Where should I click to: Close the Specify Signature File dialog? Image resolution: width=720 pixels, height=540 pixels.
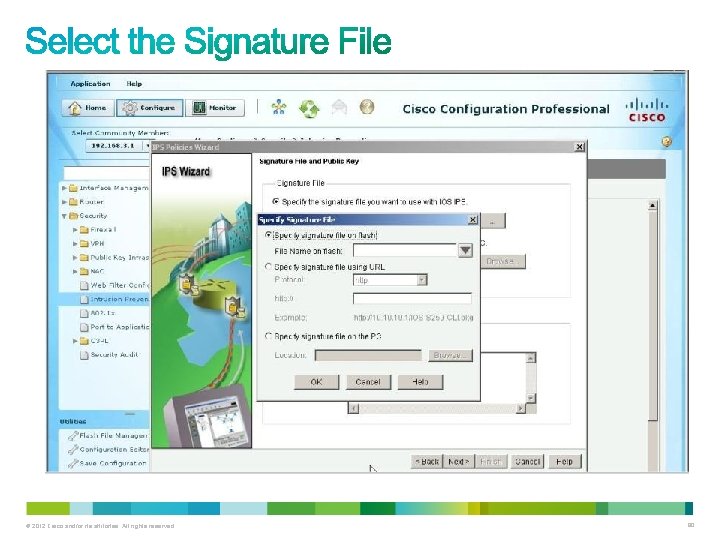click(472, 220)
